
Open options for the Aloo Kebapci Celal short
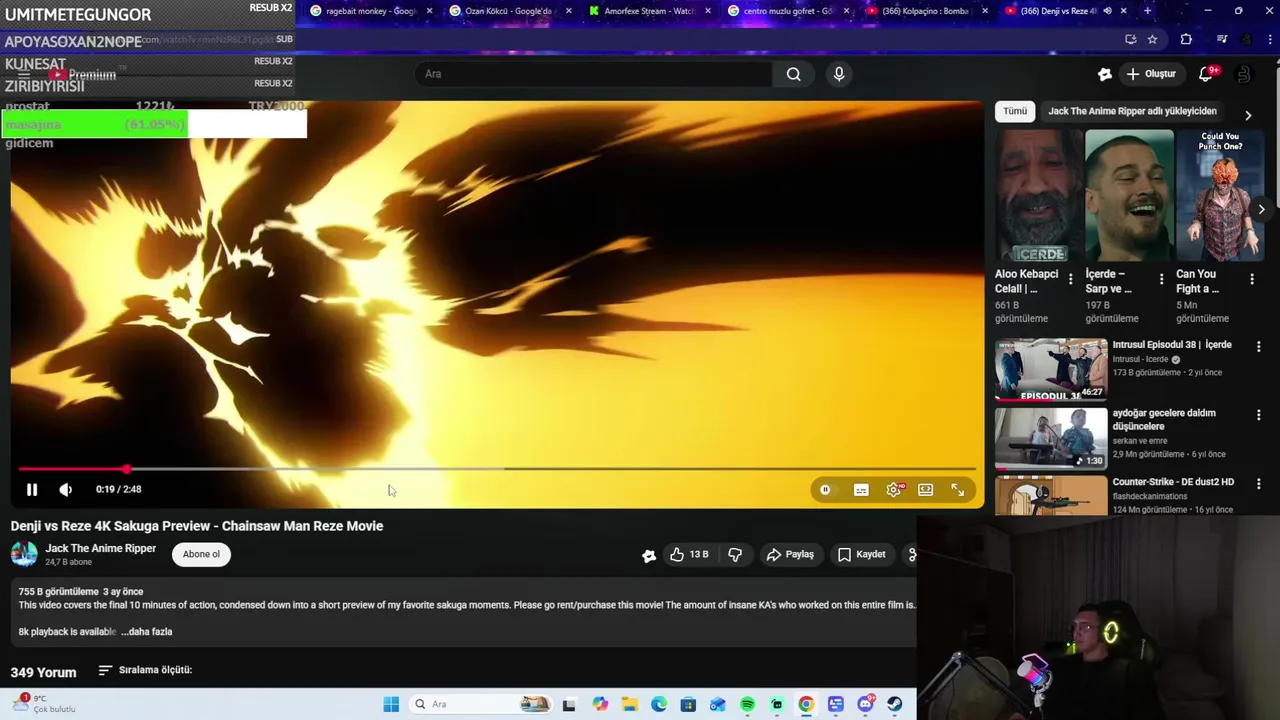(1071, 279)
